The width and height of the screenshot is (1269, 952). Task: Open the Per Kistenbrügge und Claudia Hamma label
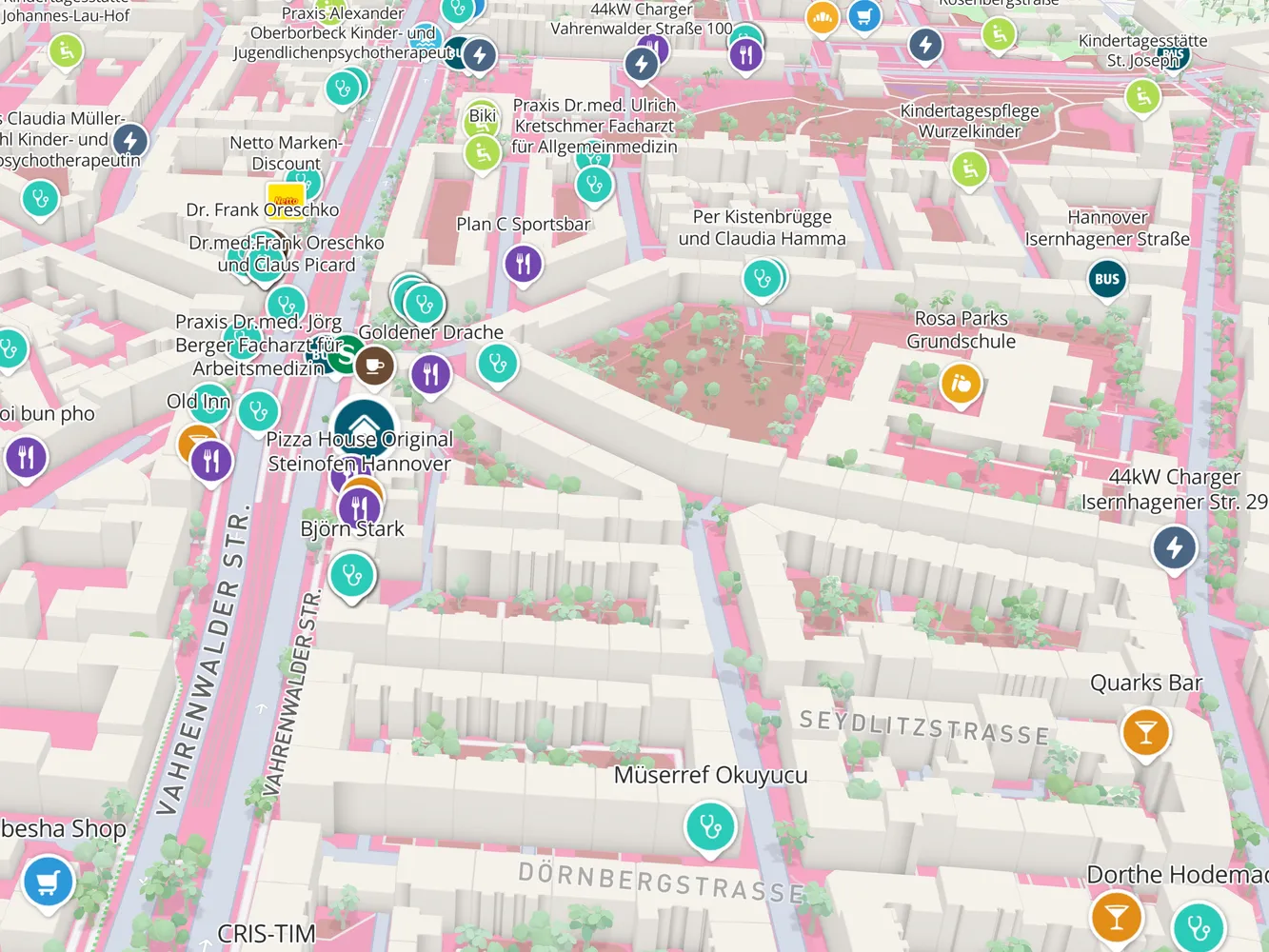(762, 228)
